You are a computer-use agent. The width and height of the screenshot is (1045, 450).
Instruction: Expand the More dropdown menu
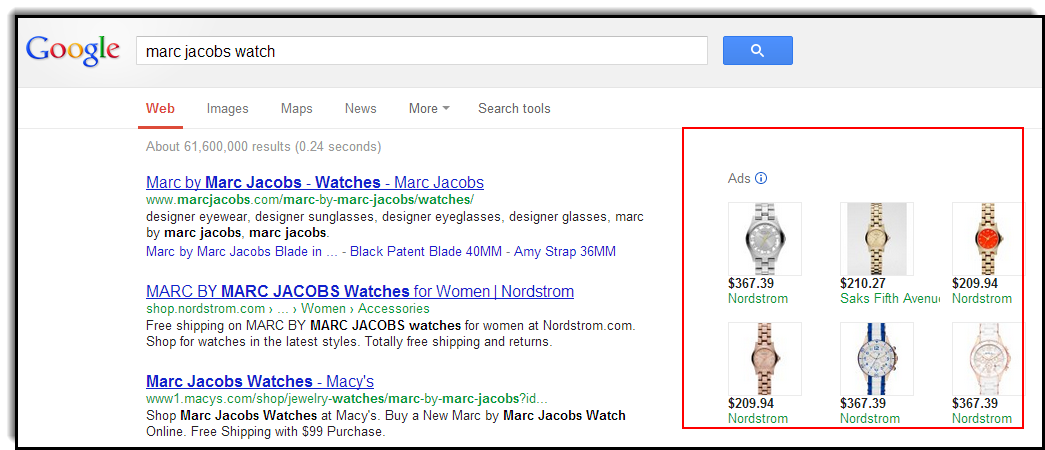[x=429, y=109]
